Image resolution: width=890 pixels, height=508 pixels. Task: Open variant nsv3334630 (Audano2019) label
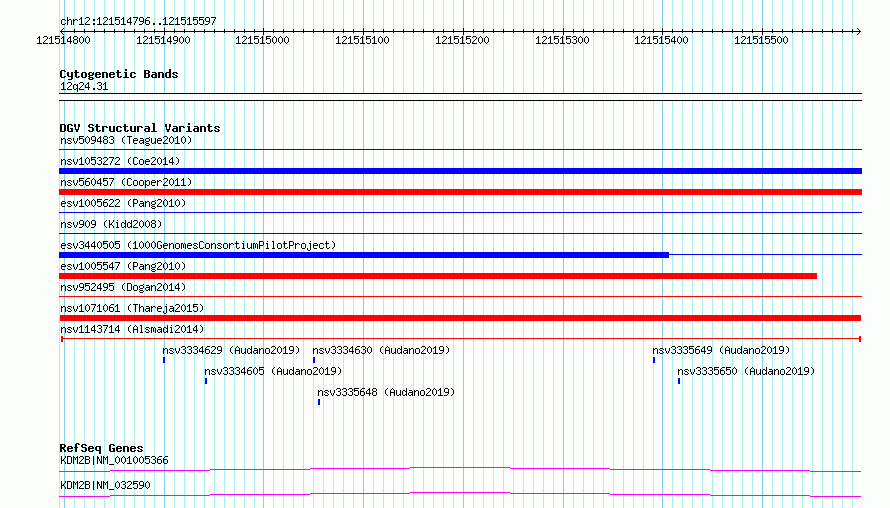pos(381,350)
